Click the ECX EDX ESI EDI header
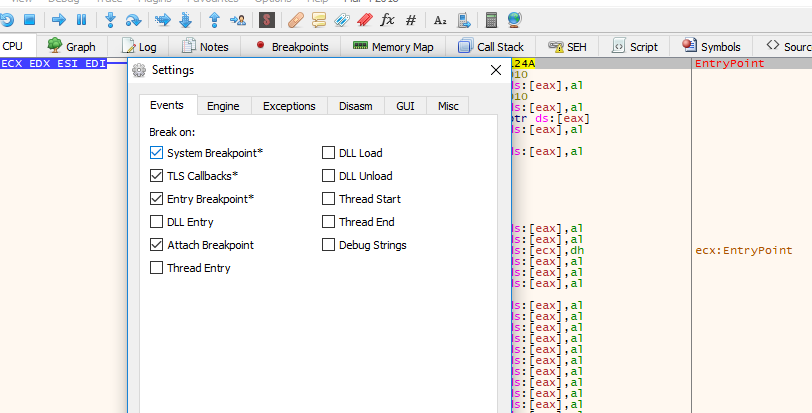 [53, 64]
